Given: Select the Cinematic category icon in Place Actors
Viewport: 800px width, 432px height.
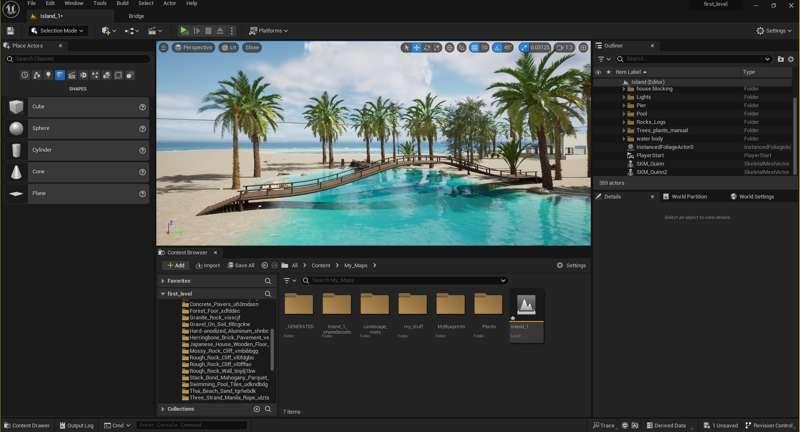Looking at the screenshot, I should pyautogui.click(x=72, y=75).
